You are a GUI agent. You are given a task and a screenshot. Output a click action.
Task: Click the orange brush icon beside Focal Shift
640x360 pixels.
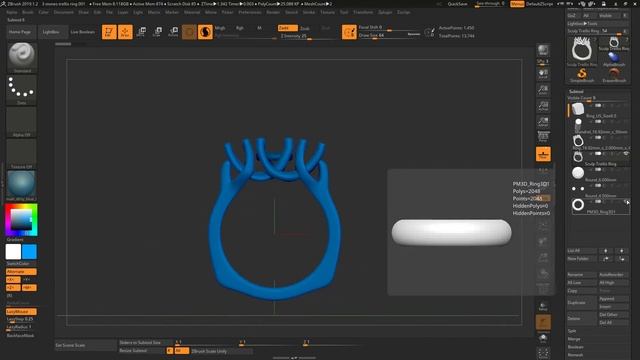tap(349, 32)
